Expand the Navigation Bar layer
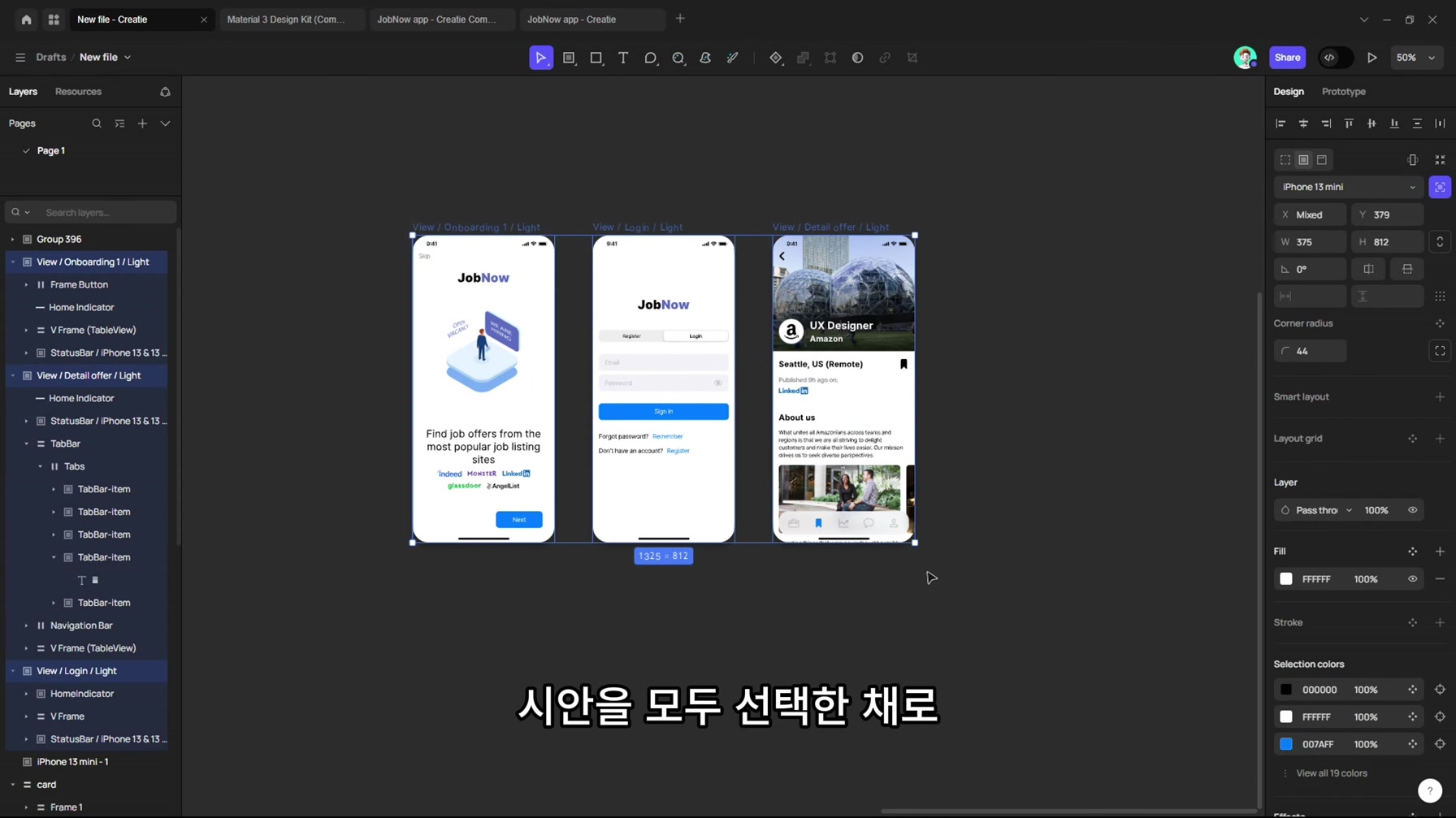 [26, 626]
